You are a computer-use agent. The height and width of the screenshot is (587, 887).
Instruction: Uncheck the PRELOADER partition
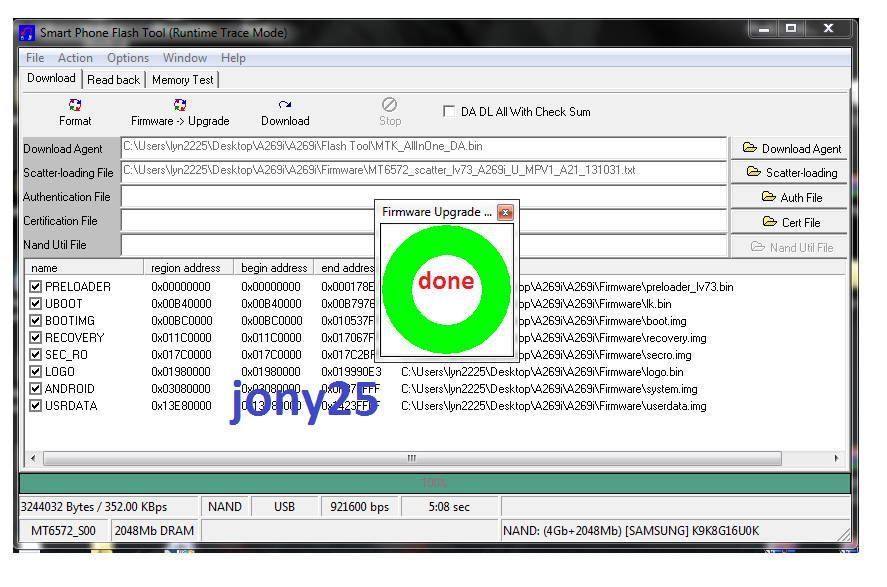pos(36,287)
